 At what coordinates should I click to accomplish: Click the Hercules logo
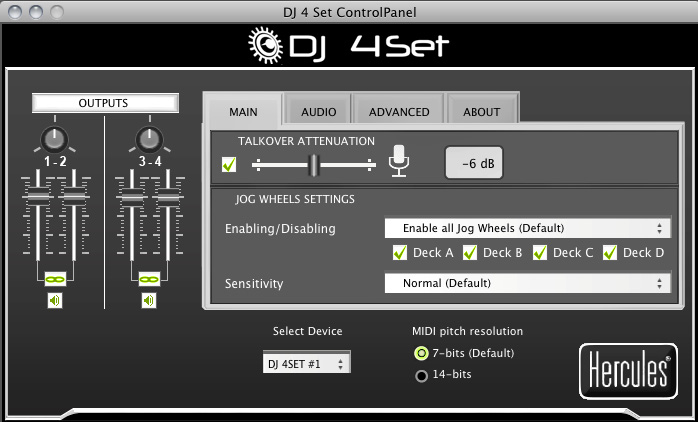click(628, 371)
